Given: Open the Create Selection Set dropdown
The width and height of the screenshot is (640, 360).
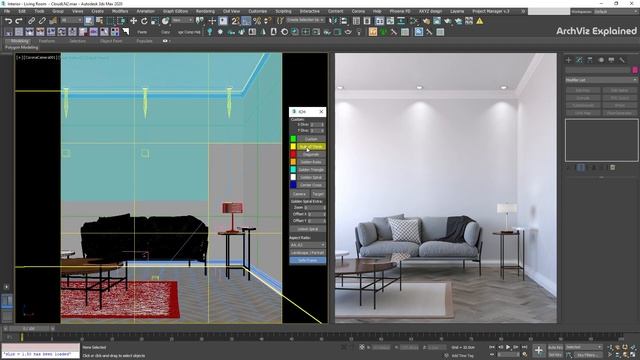Looking at the screenshot, I should [x=305, y=20].
